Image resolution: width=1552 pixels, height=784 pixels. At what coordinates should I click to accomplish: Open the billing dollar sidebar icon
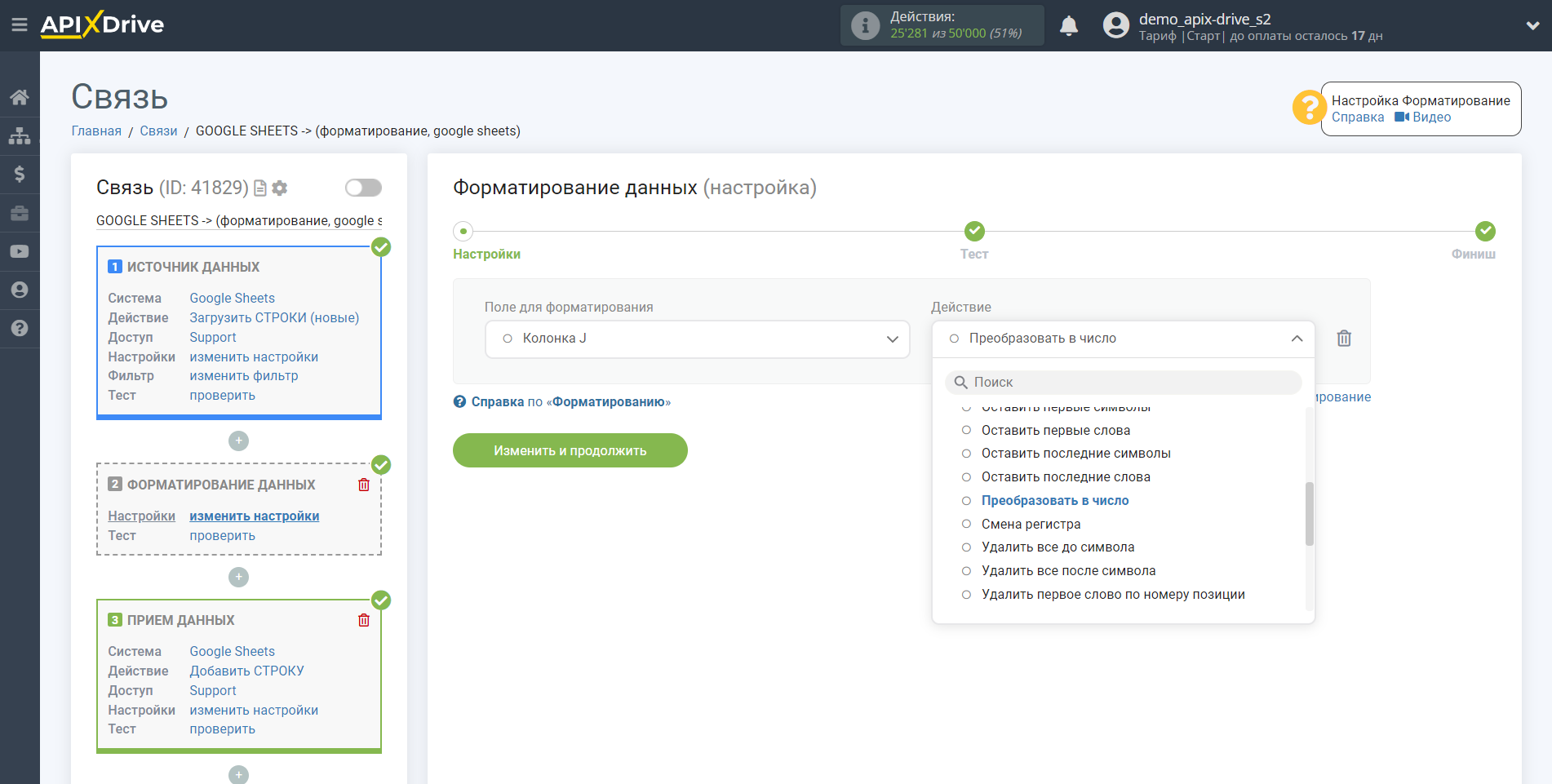[x=20, y=174]
